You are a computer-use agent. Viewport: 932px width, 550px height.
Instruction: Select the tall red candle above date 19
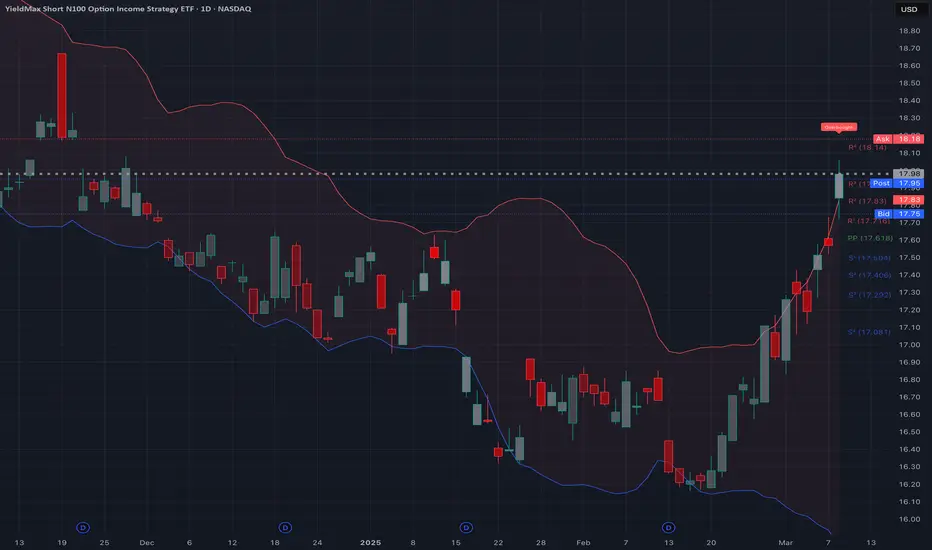pos(62,96)
